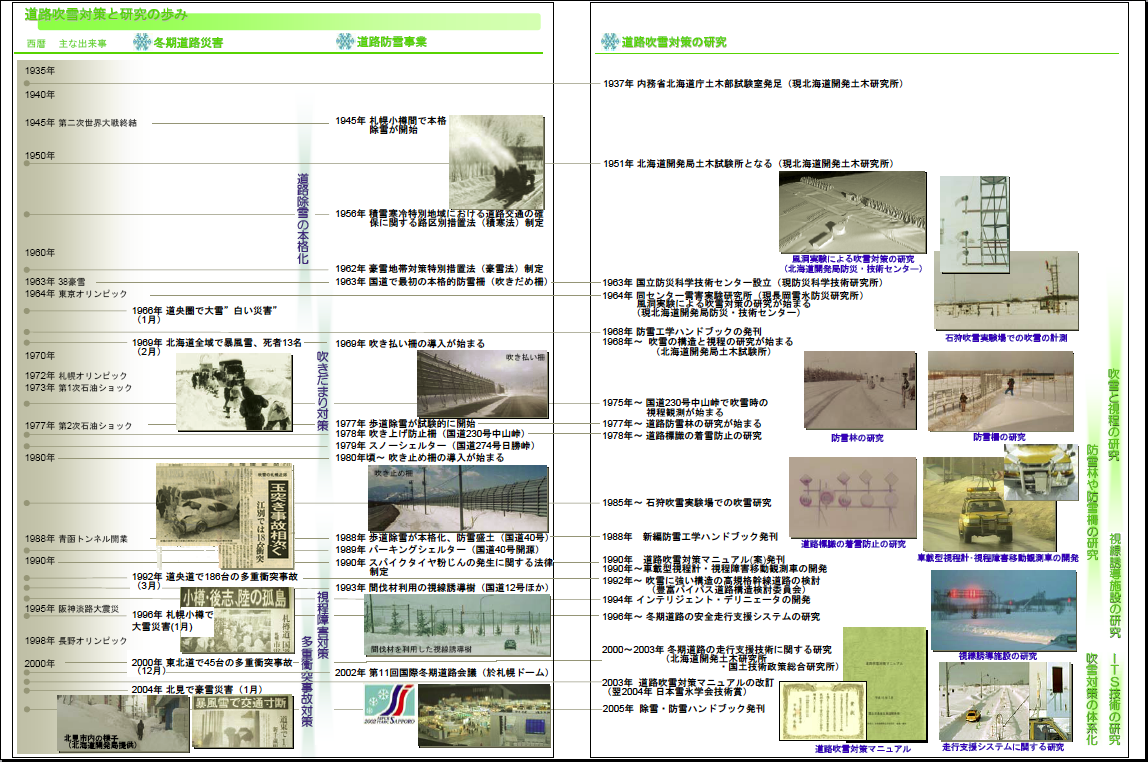Click the snowflake icon beside 道路吹雪対策の研究
Image resolution: width=1148 pixels, height=762 pixels.
click(609, 42)
